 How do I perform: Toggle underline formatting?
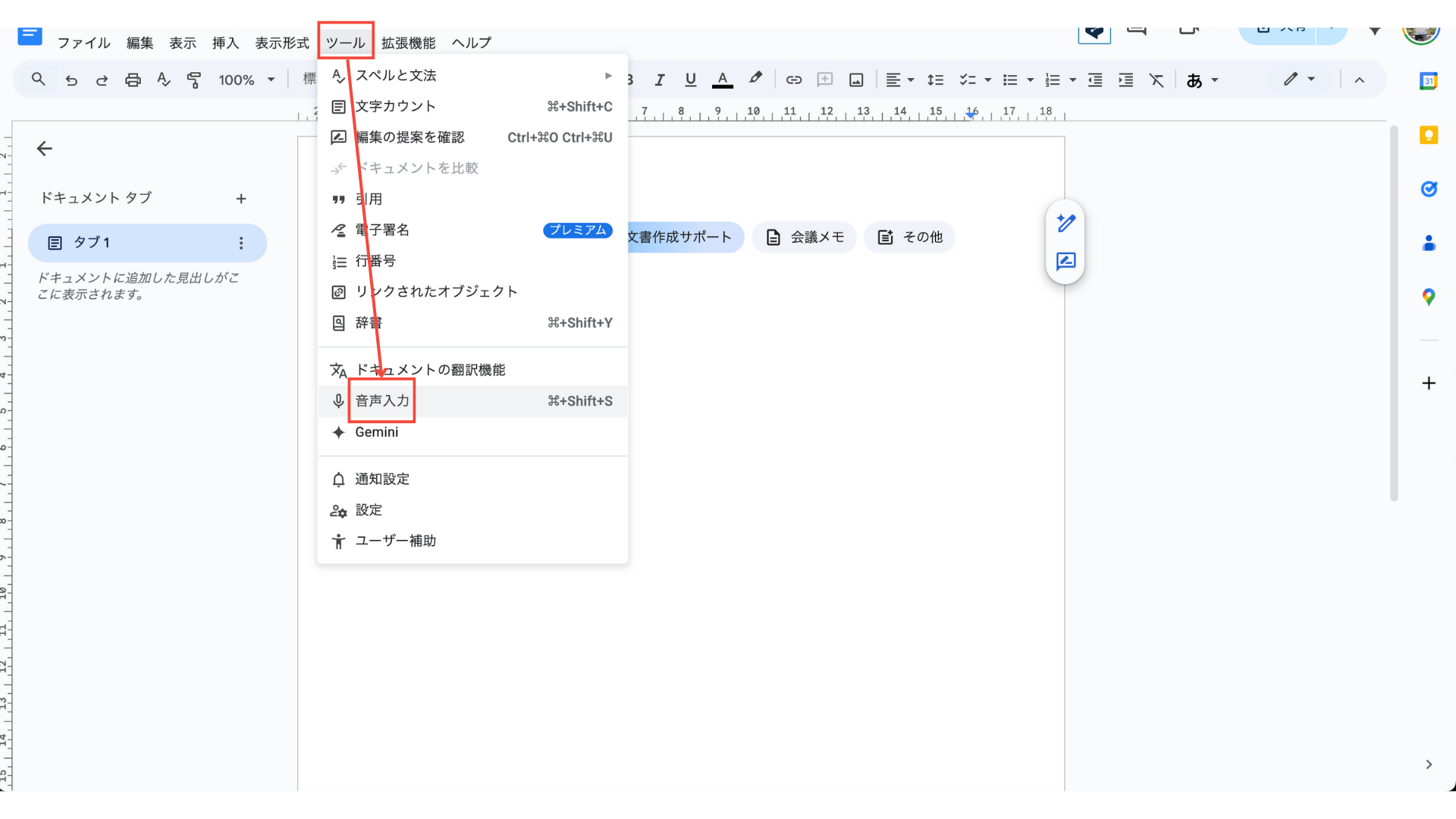(690, 80)
